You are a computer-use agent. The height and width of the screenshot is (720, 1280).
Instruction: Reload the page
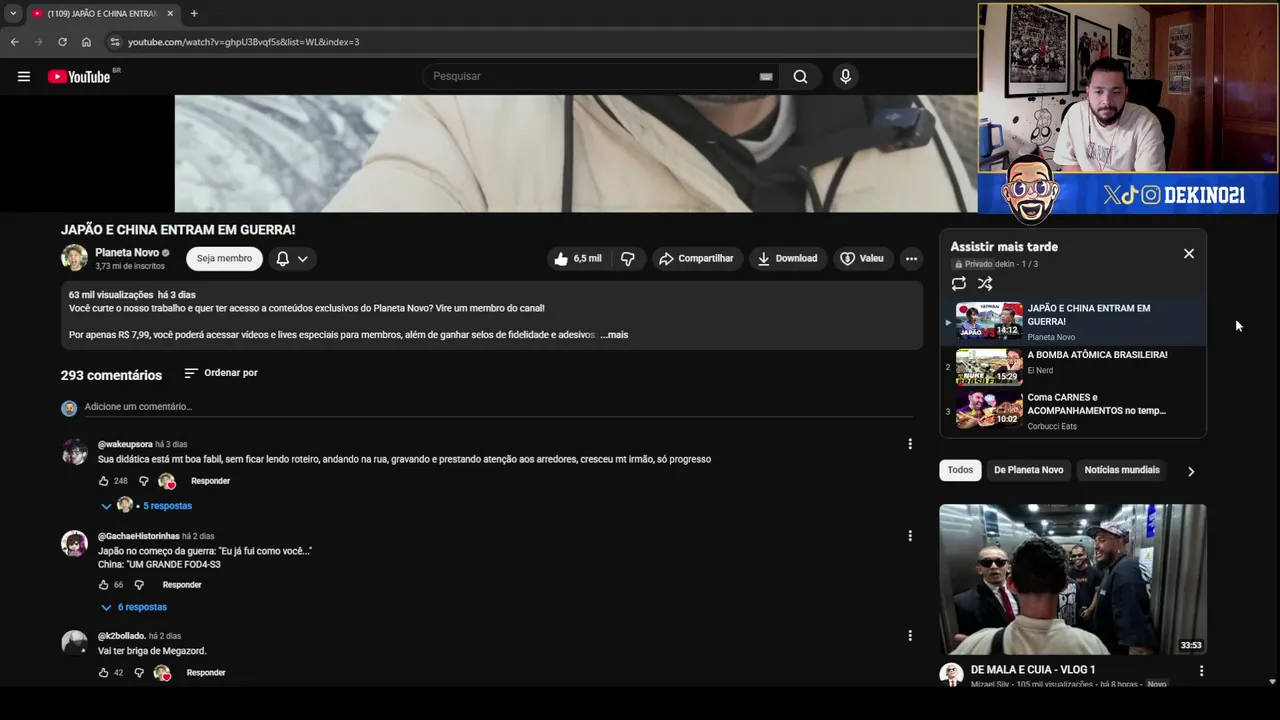pyautogui.click(x=62, y=42)
